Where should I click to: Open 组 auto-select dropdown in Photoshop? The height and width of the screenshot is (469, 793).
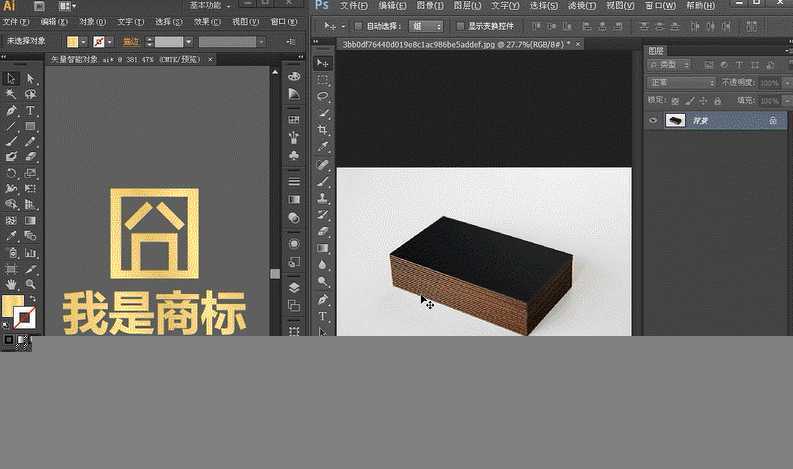426,26
